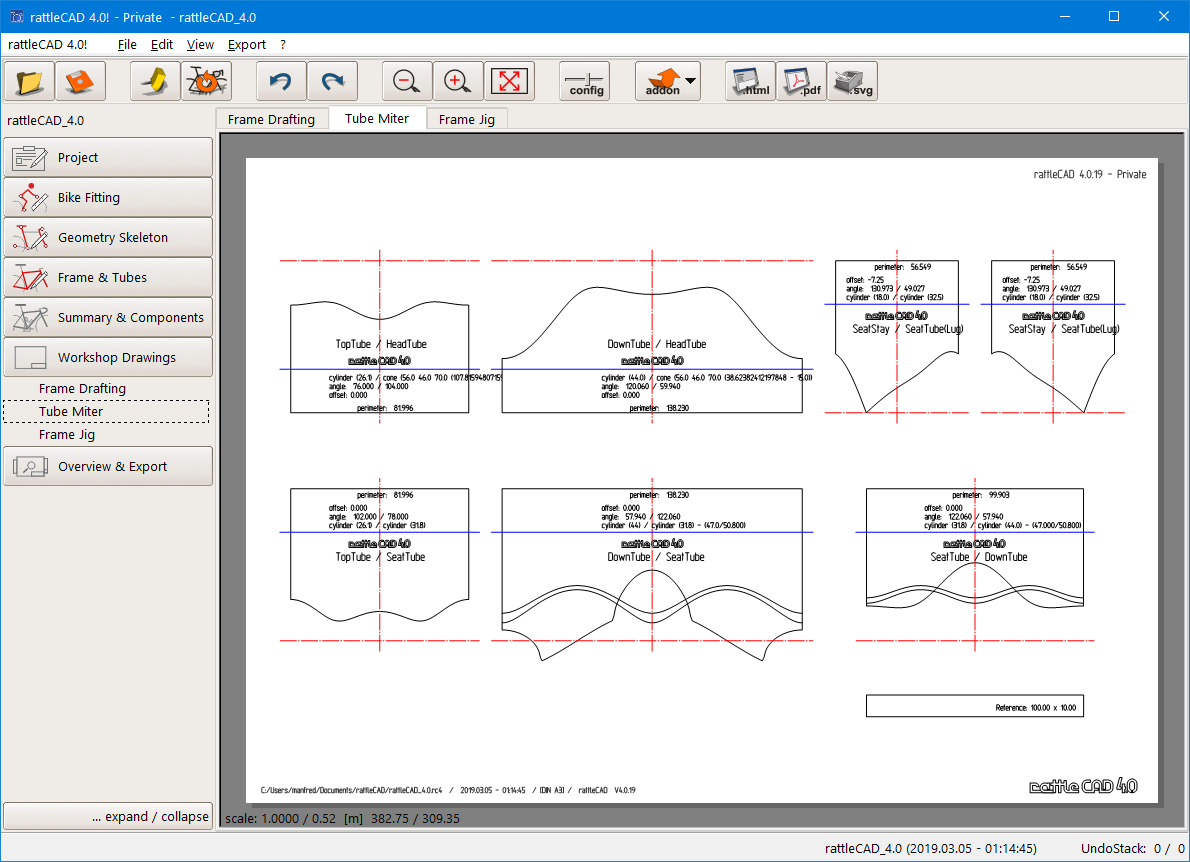Click the orange bicycle toolbar icon
Viewport: 1190px width, 862px height.
206,81
